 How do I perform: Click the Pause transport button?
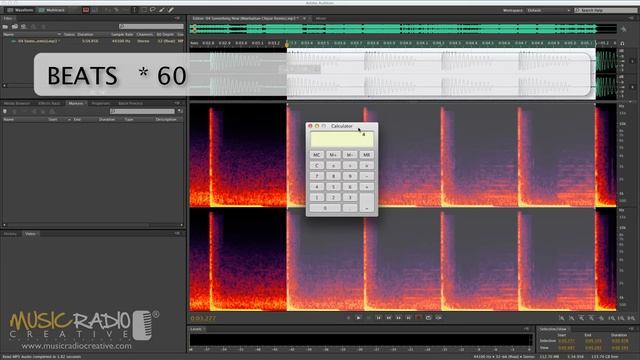click(x=369, y=318)
